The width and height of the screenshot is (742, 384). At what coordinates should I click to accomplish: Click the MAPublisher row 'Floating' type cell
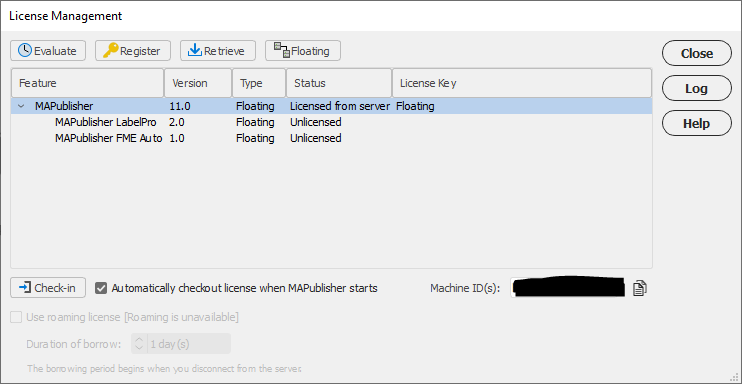[x=255, y=107]
